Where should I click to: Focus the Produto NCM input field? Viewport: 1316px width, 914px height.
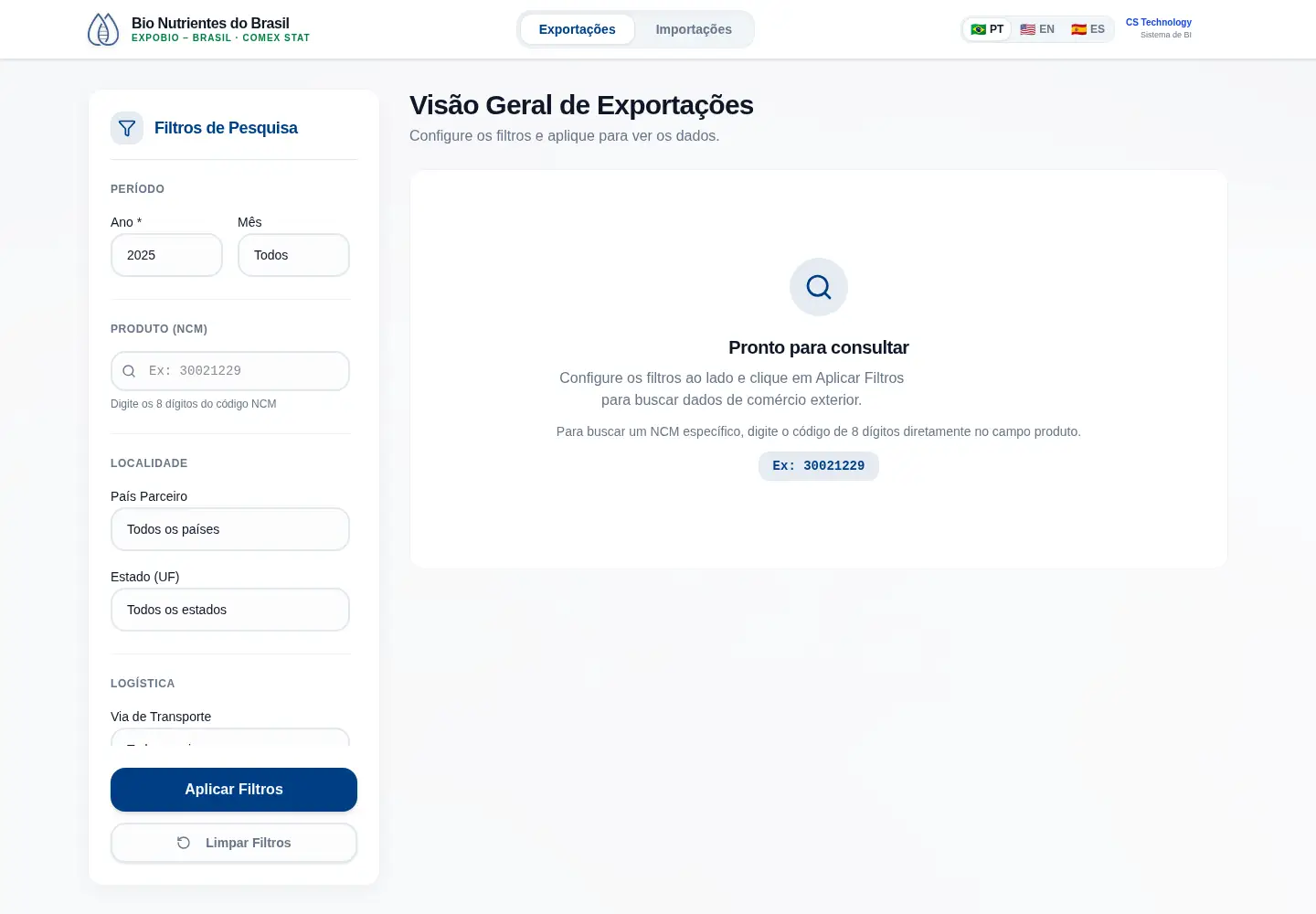(x=230, y=371)
